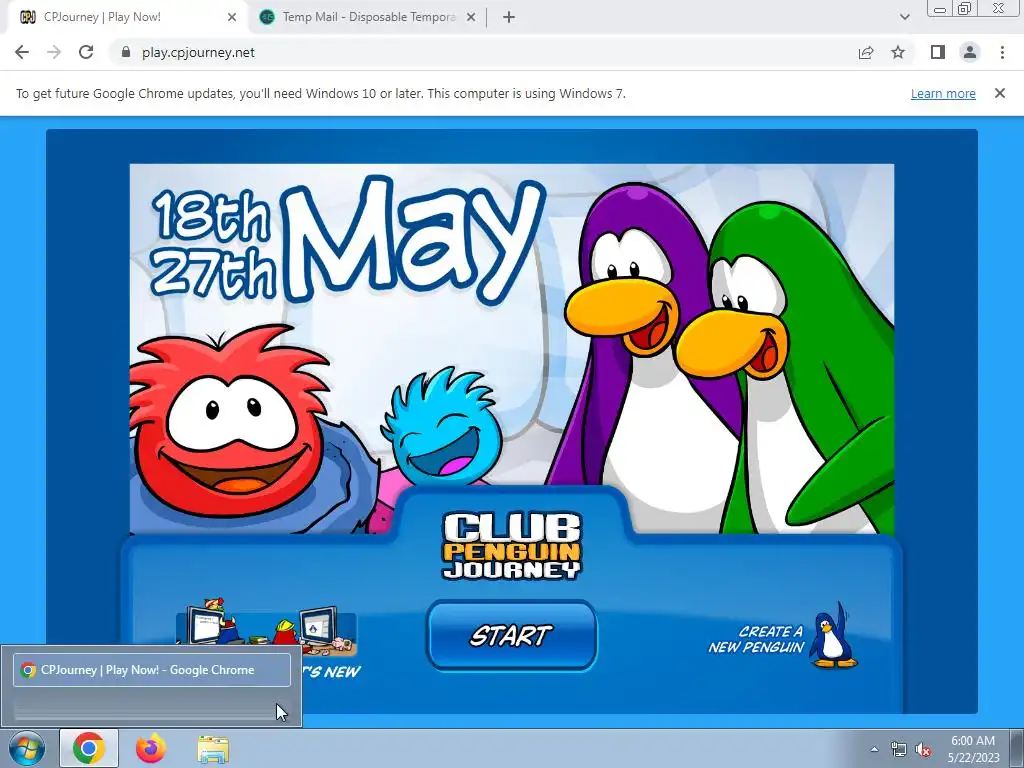Close the CPJourney tab
The height and width of the screenshot is (768, 1024).
[x=232, y=17]
